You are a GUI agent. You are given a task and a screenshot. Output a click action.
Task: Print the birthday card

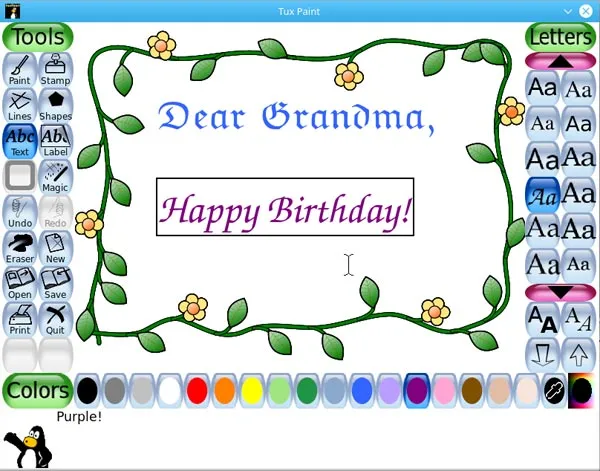click(x=20, y=319)
